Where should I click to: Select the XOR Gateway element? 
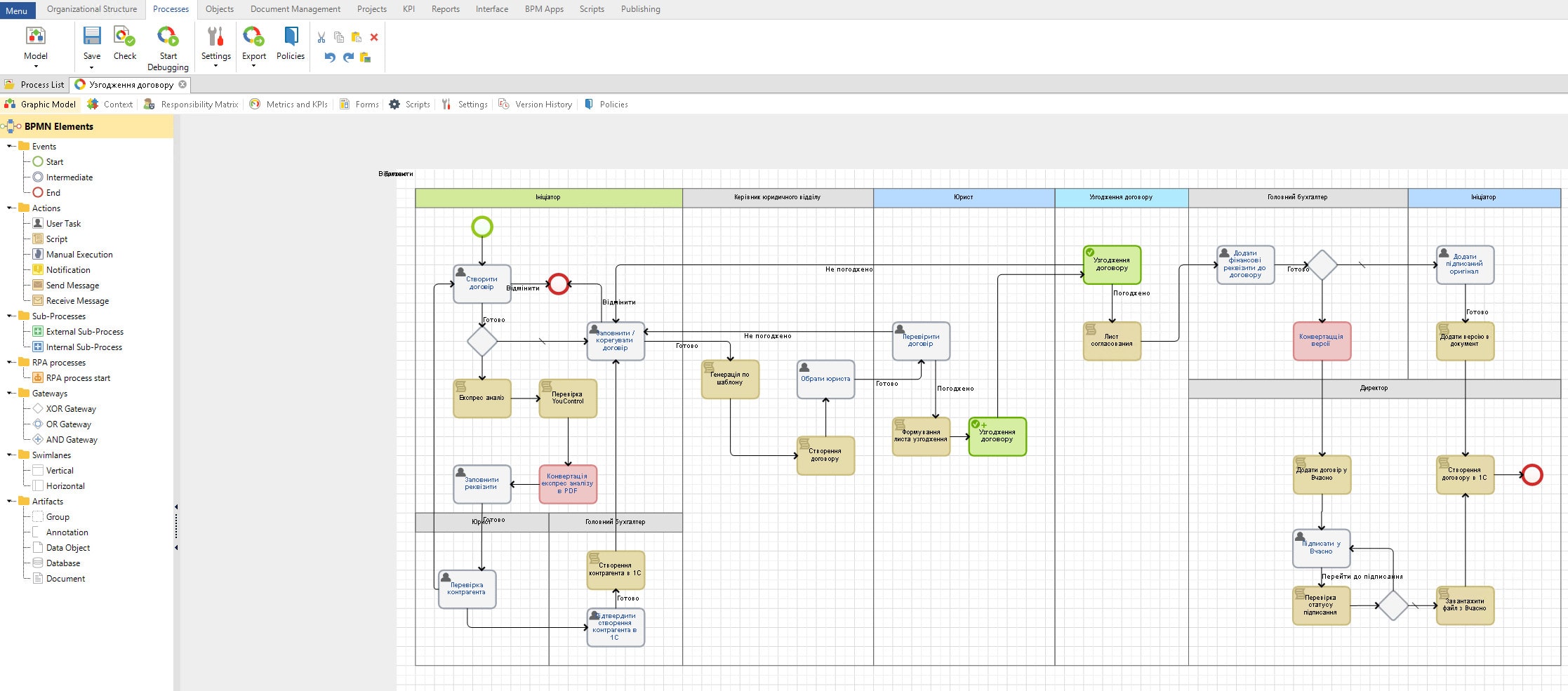coord(71,409)
